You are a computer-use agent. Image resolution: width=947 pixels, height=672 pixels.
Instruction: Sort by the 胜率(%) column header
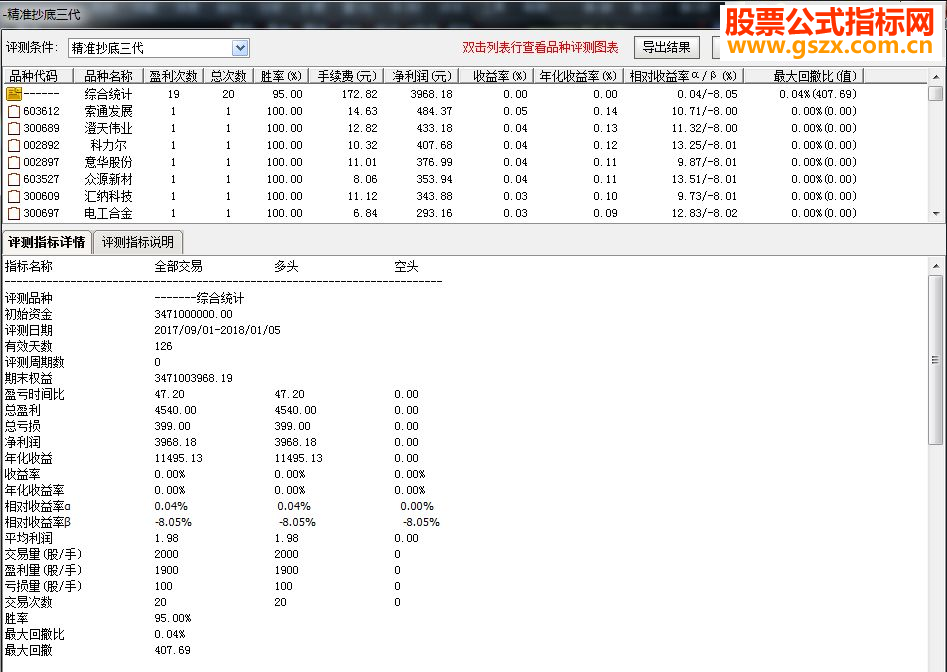click(281, 76)
